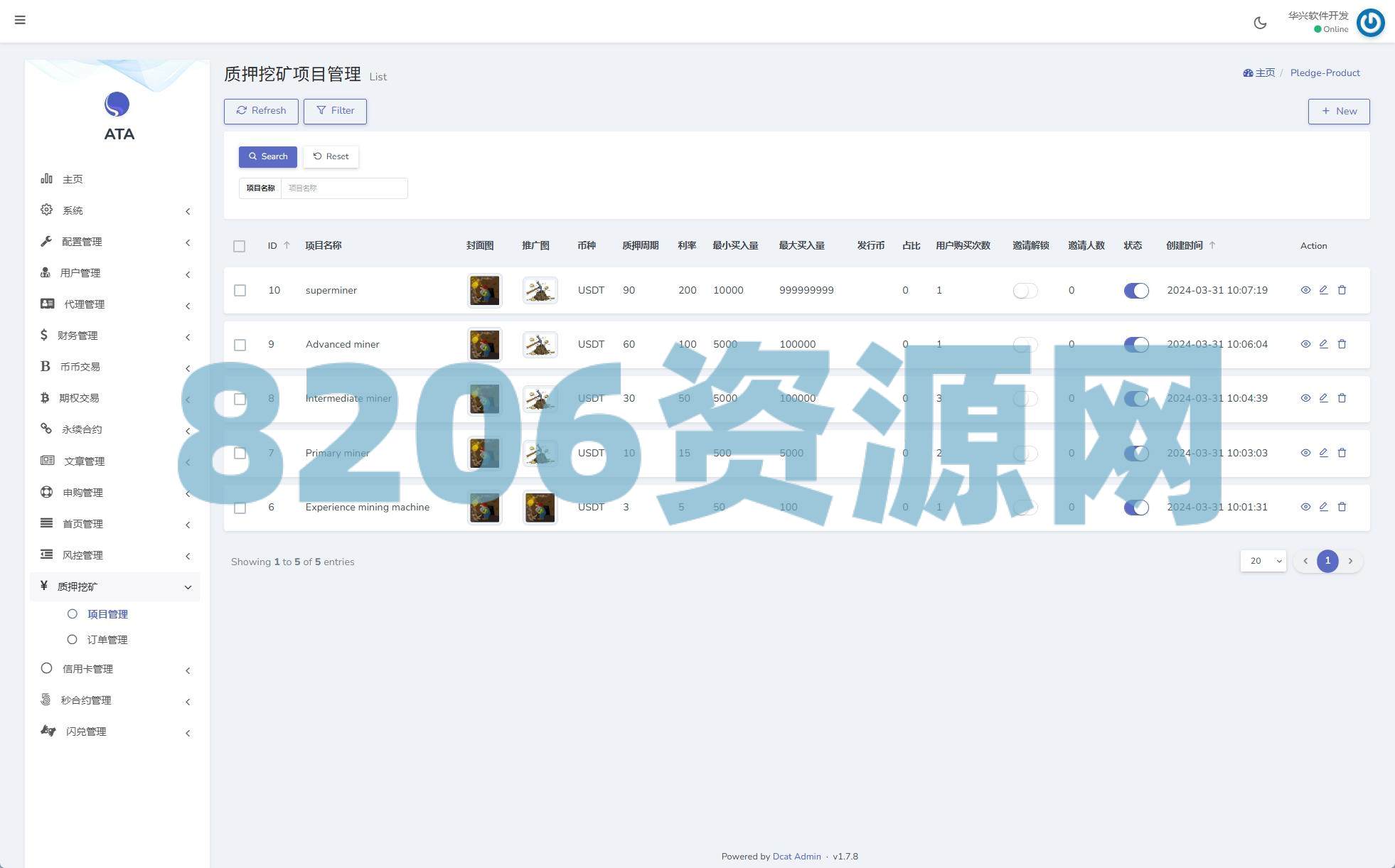The width and height of the screenshot is (1395, 868).
Task: Check the select-all header checkbox
Action: [x=239, y=246]
